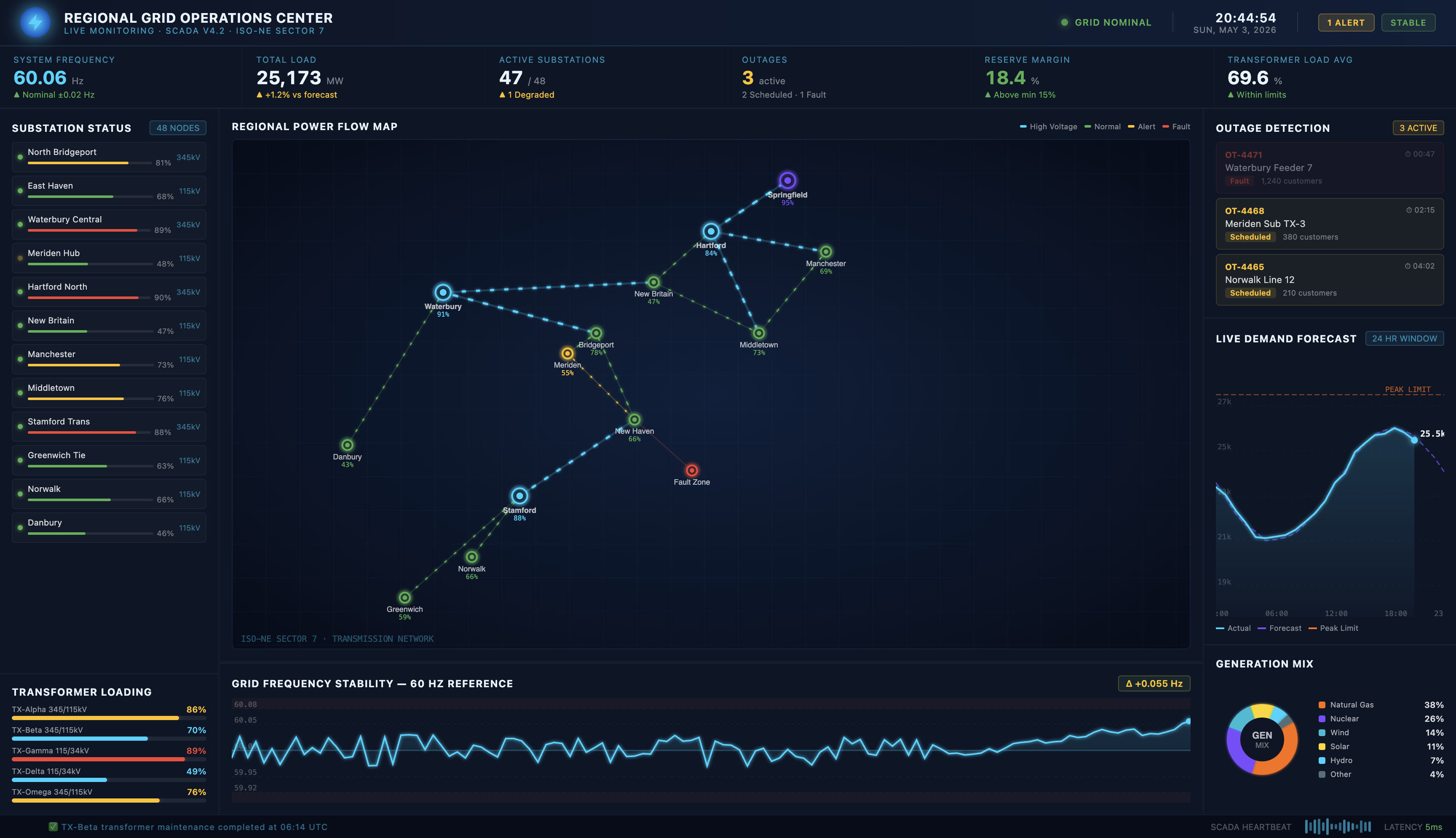Click the 69.6 % transformer load value
Viewport: 1456px width, 838px height.
(x=1255, y=78)
